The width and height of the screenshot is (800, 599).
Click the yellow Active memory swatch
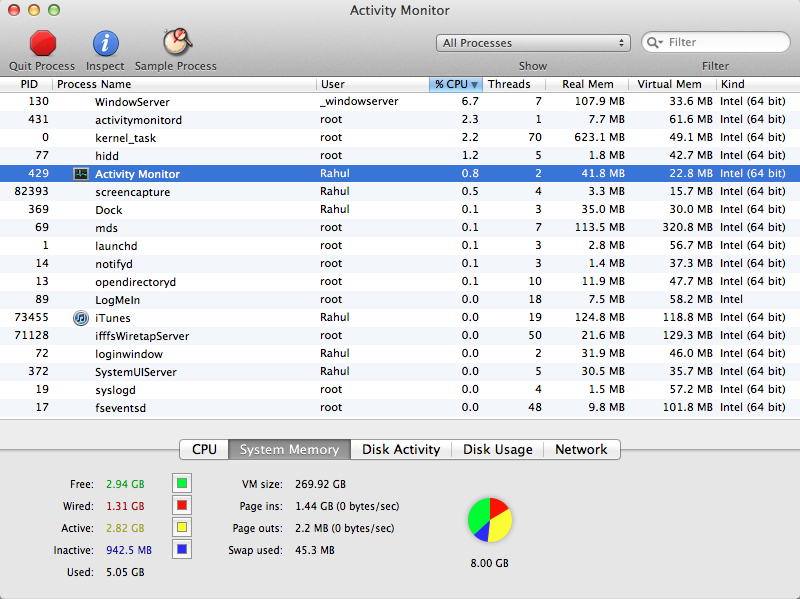point(182,528)
